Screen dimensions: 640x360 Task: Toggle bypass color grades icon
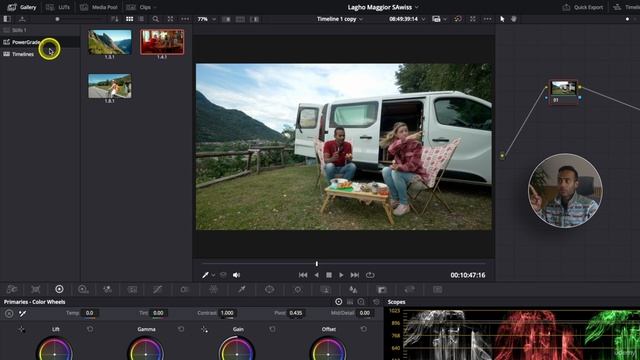458,19
